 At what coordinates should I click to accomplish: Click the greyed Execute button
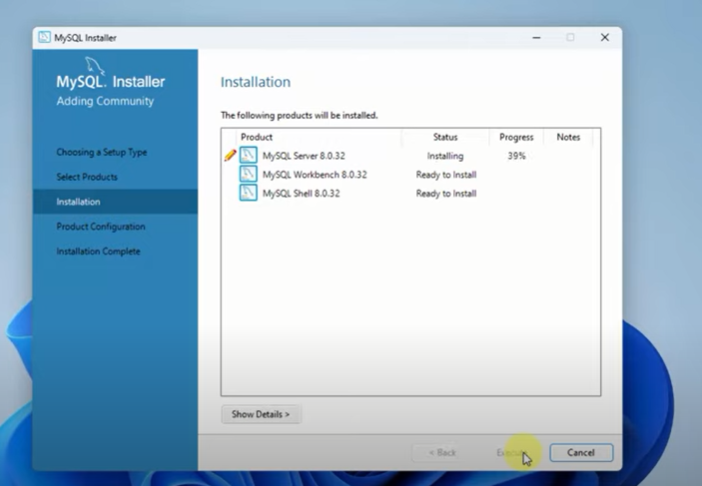512,452
